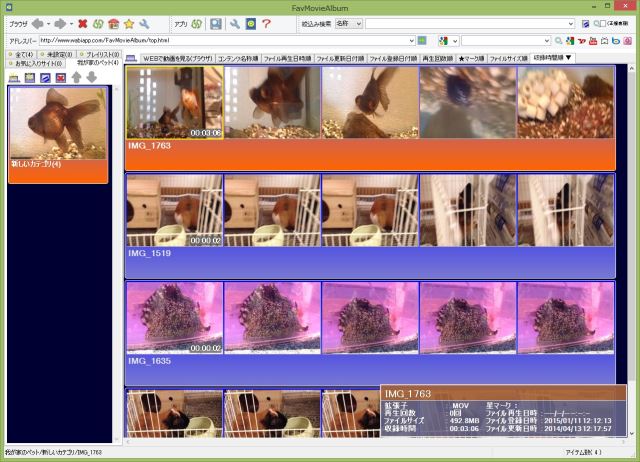Image resolution: width=640 pixels, height=462 pixels.
Task: Go to the browser home page icon
Action: click(113, 24)
